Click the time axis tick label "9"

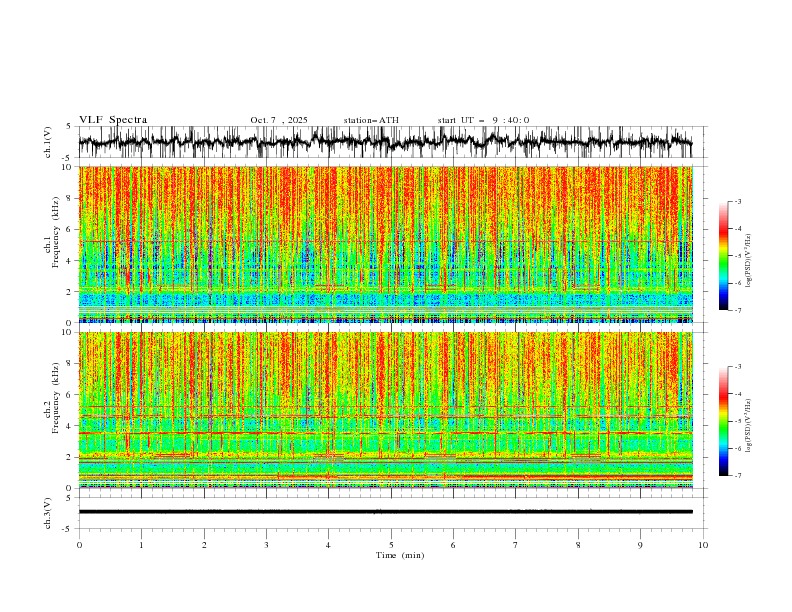pyautogui.click(x=641, y=545)
